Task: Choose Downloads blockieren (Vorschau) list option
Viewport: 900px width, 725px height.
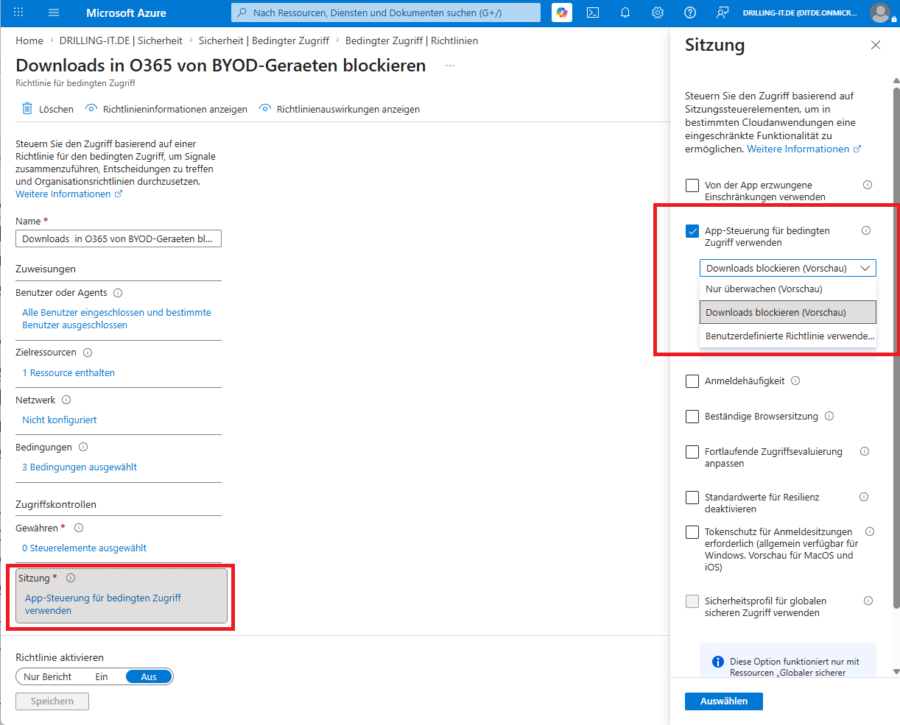Action: click(788, 312)
